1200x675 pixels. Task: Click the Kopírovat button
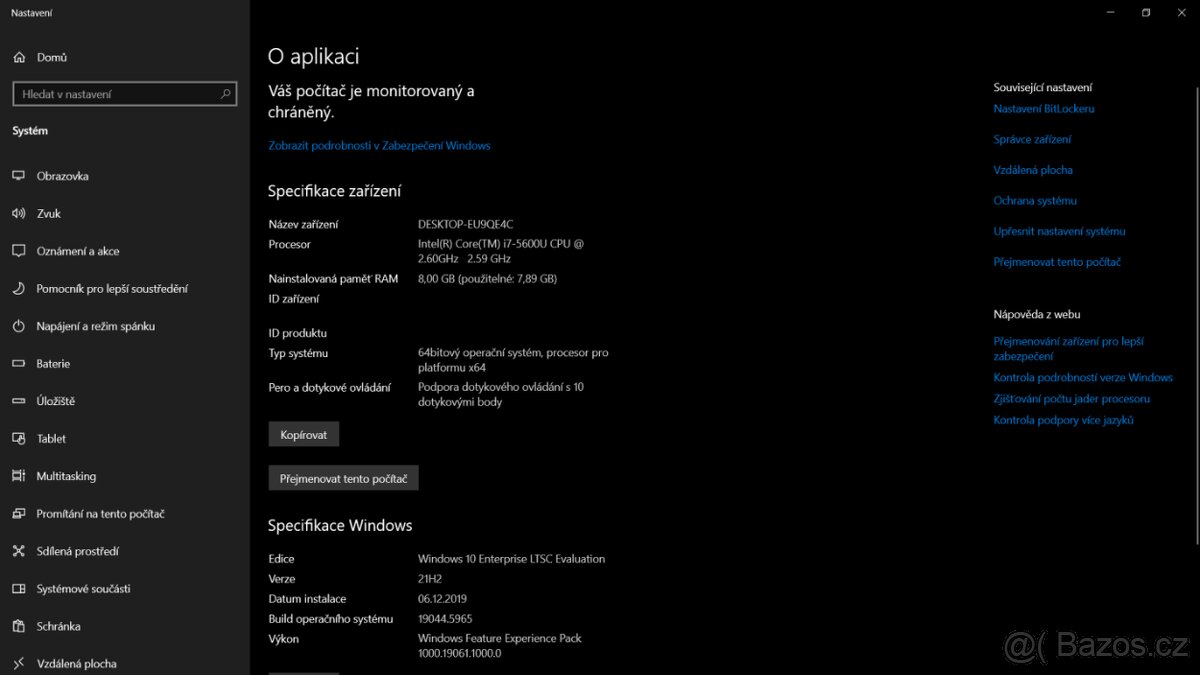click(x=303, y=433)
